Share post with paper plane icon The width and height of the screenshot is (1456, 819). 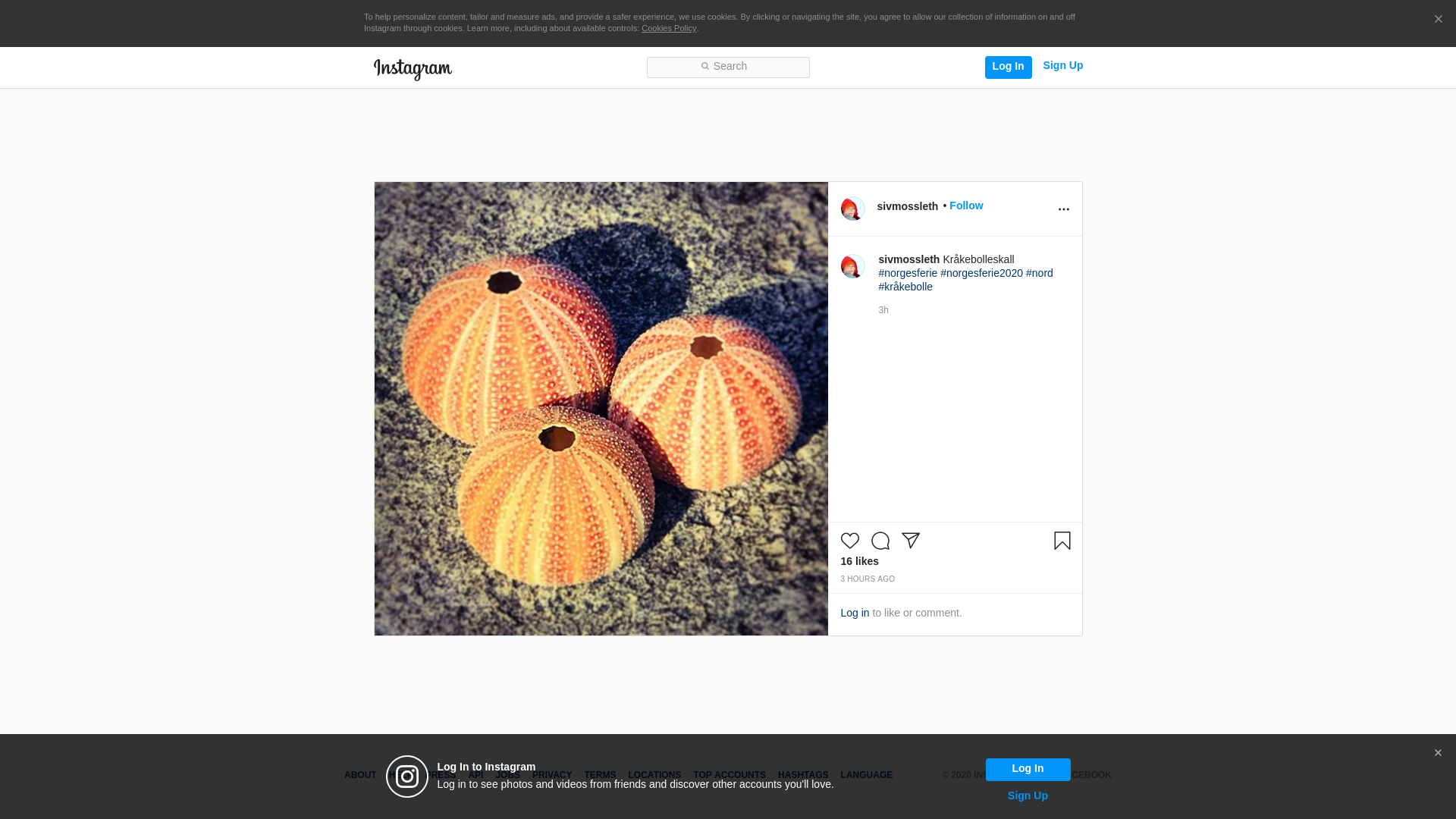[x=910, y=541]
